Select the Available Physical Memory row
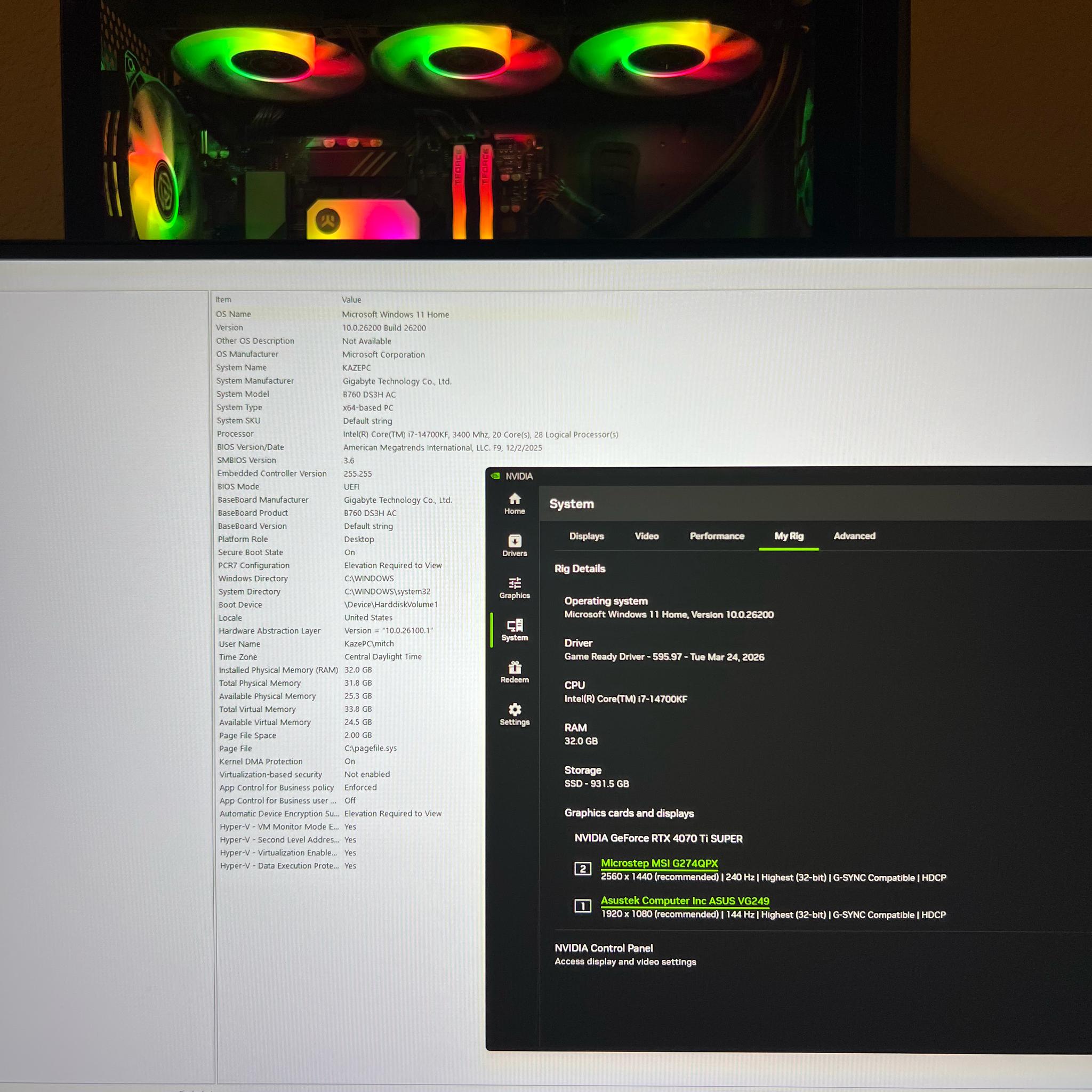The image size is (1092, 1092). [295, 696]
